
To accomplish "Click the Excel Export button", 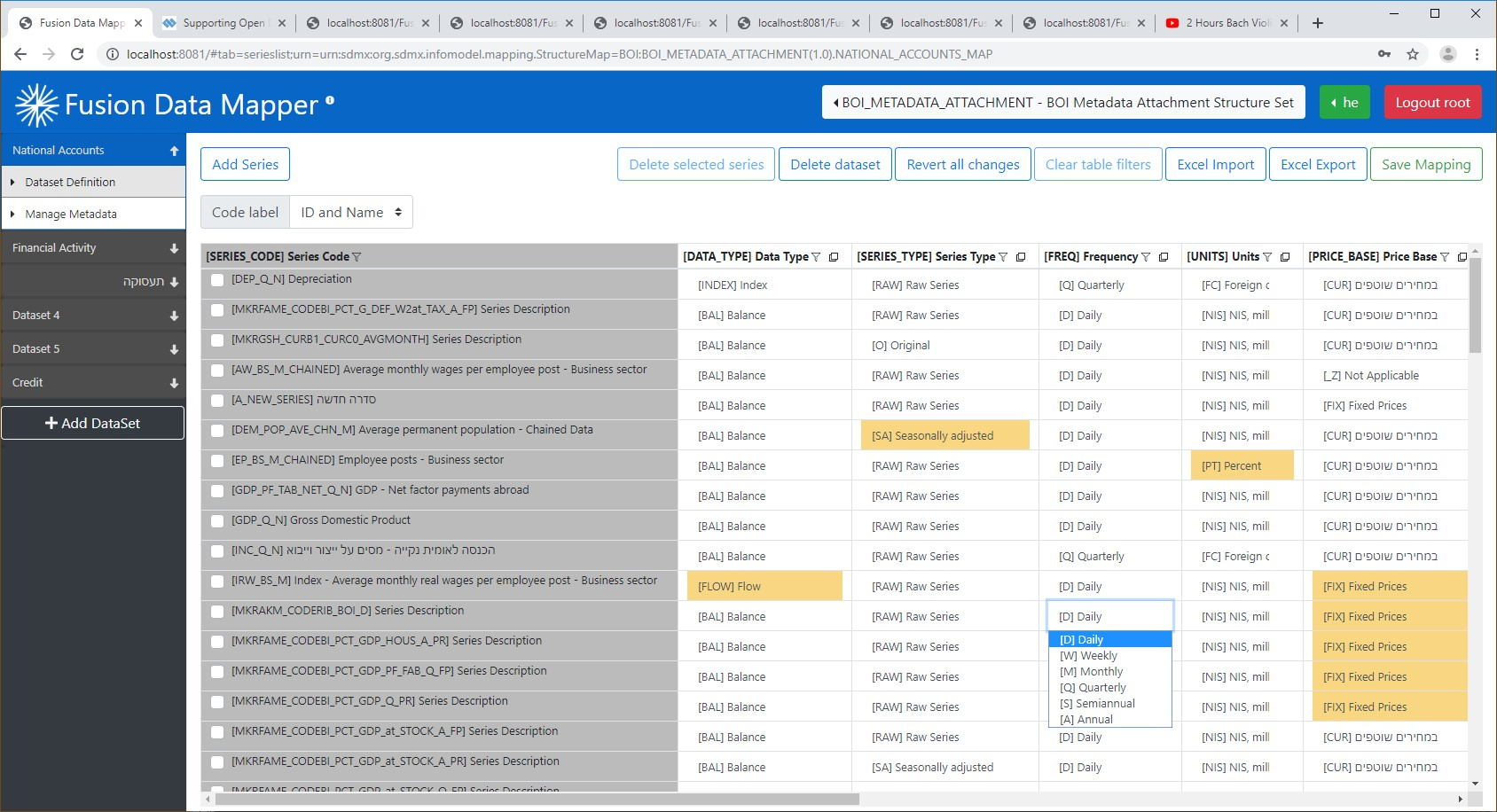I will tap(1318, 165).
